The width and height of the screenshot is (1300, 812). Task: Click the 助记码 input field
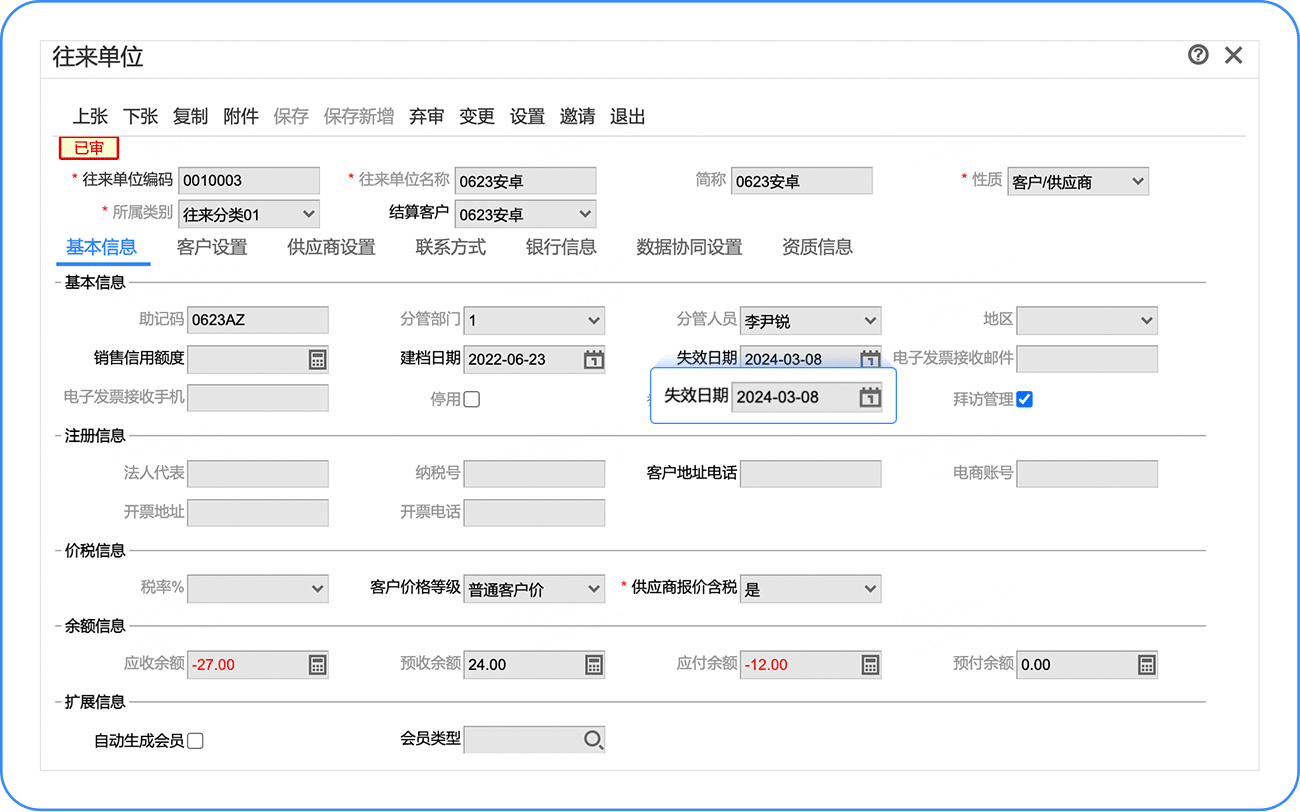click(x=258, y=320)
